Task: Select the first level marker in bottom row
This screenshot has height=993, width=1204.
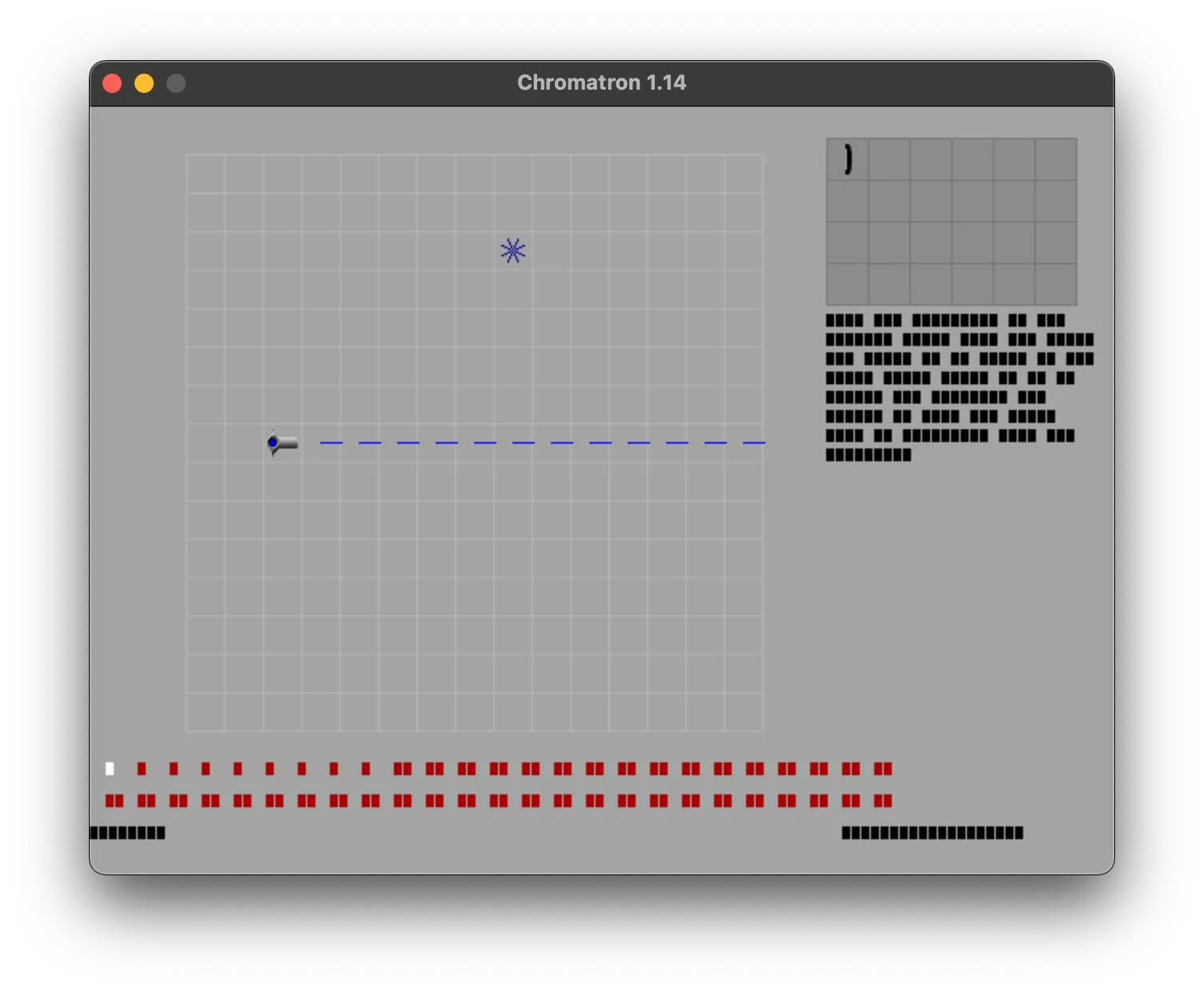Action: tap(114, 801)
